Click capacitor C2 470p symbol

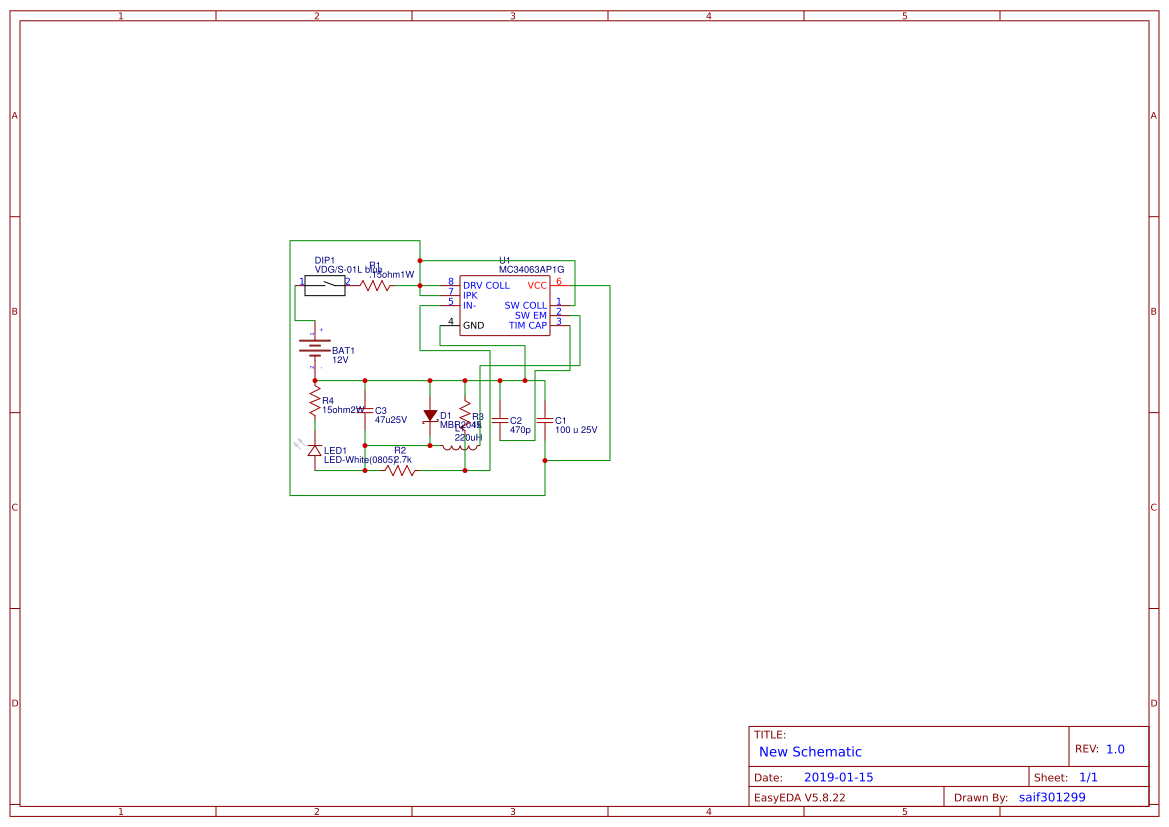[500, 421]
